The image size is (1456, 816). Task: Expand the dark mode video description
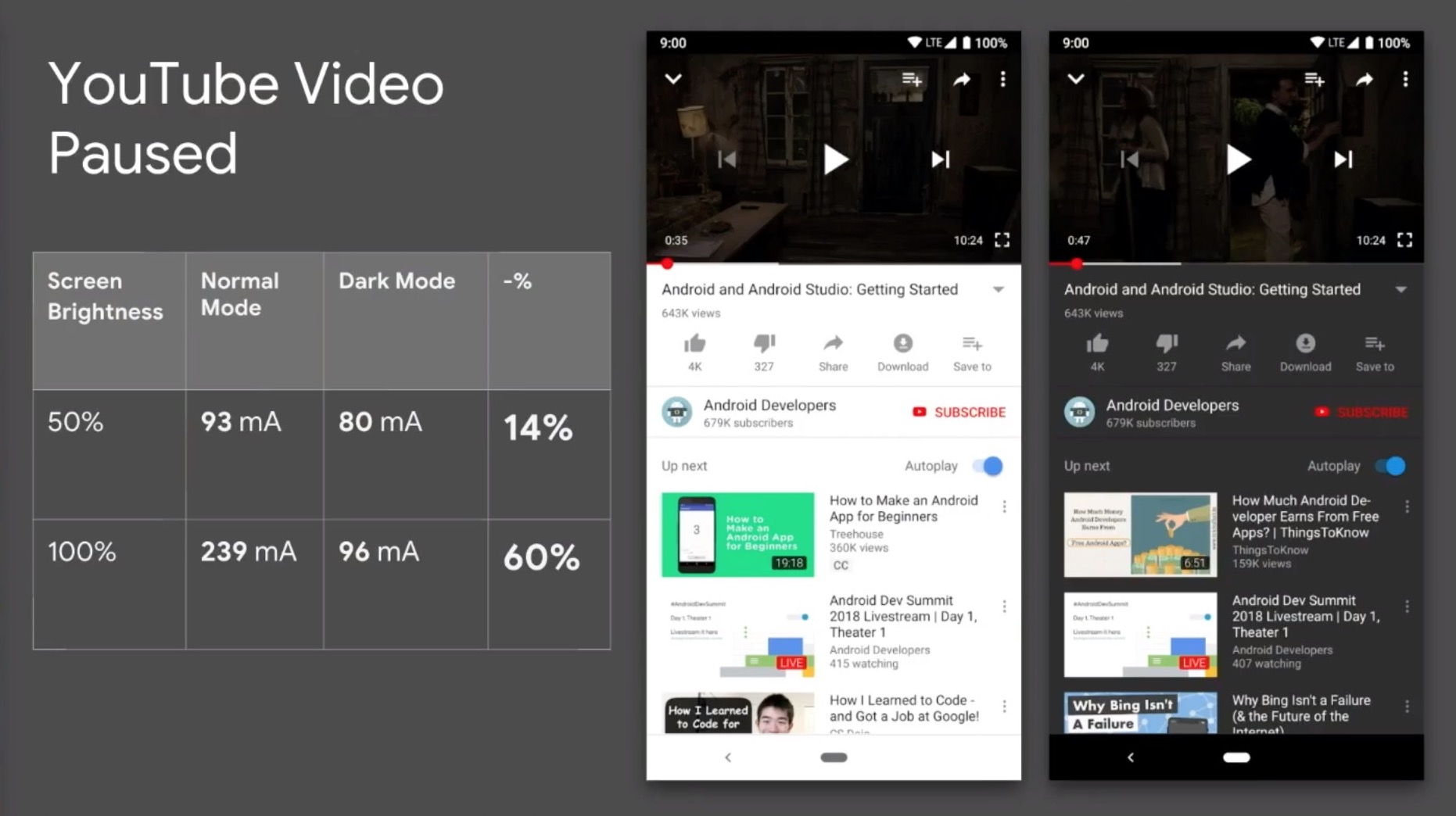(1401, 289)
